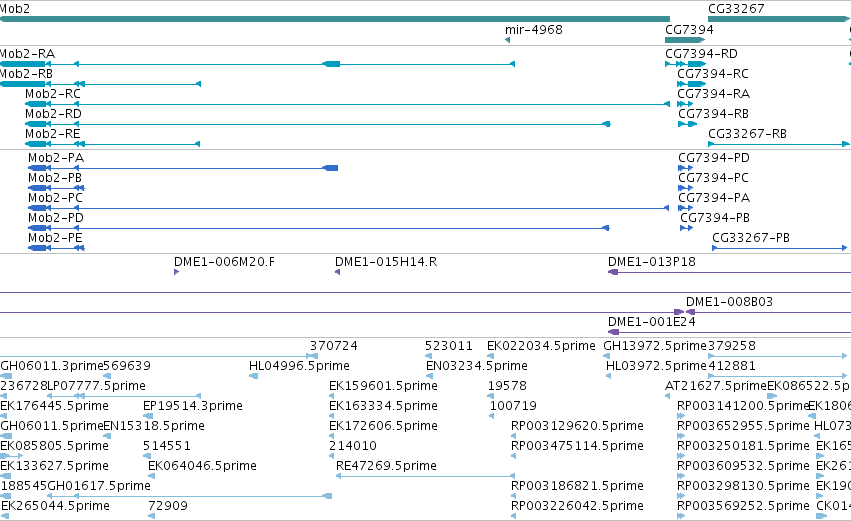Select the CG33267-RB transcript label
This screenshot has height=521, width=851.
pyautogui.click(x=747, y=134)
